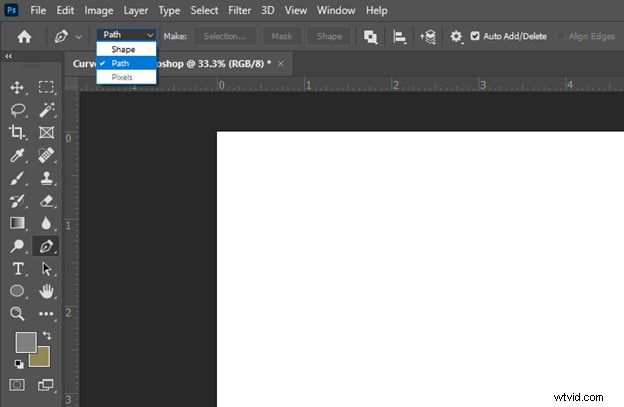This screenshot has height=407, width=624.
Task: Open the View menu
Action: tap(296, 10)
